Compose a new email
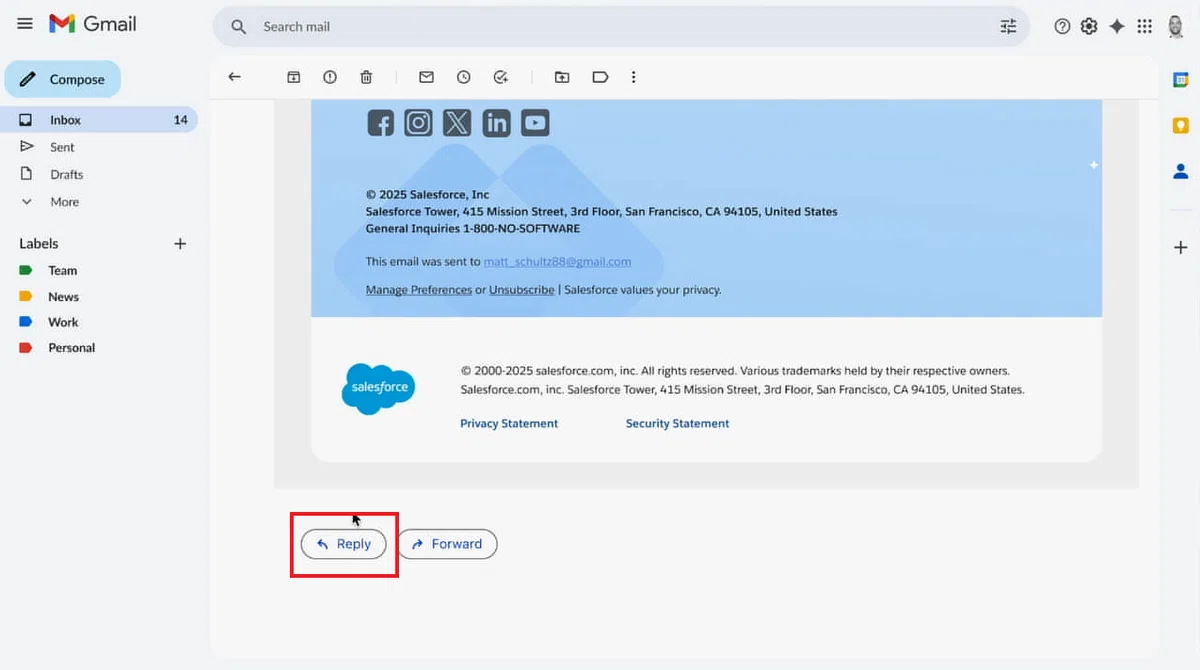 63,79
